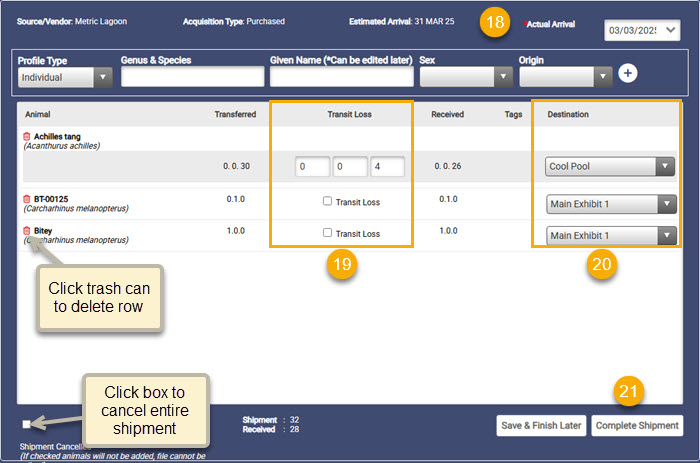
Task: Click the Tags column header
Action: pyautogui.click(x=513, y=114)
